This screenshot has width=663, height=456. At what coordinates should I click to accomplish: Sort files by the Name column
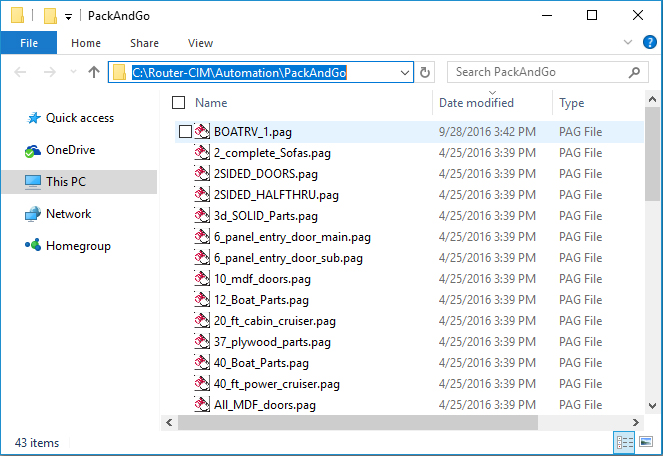(x=211, y=103)
